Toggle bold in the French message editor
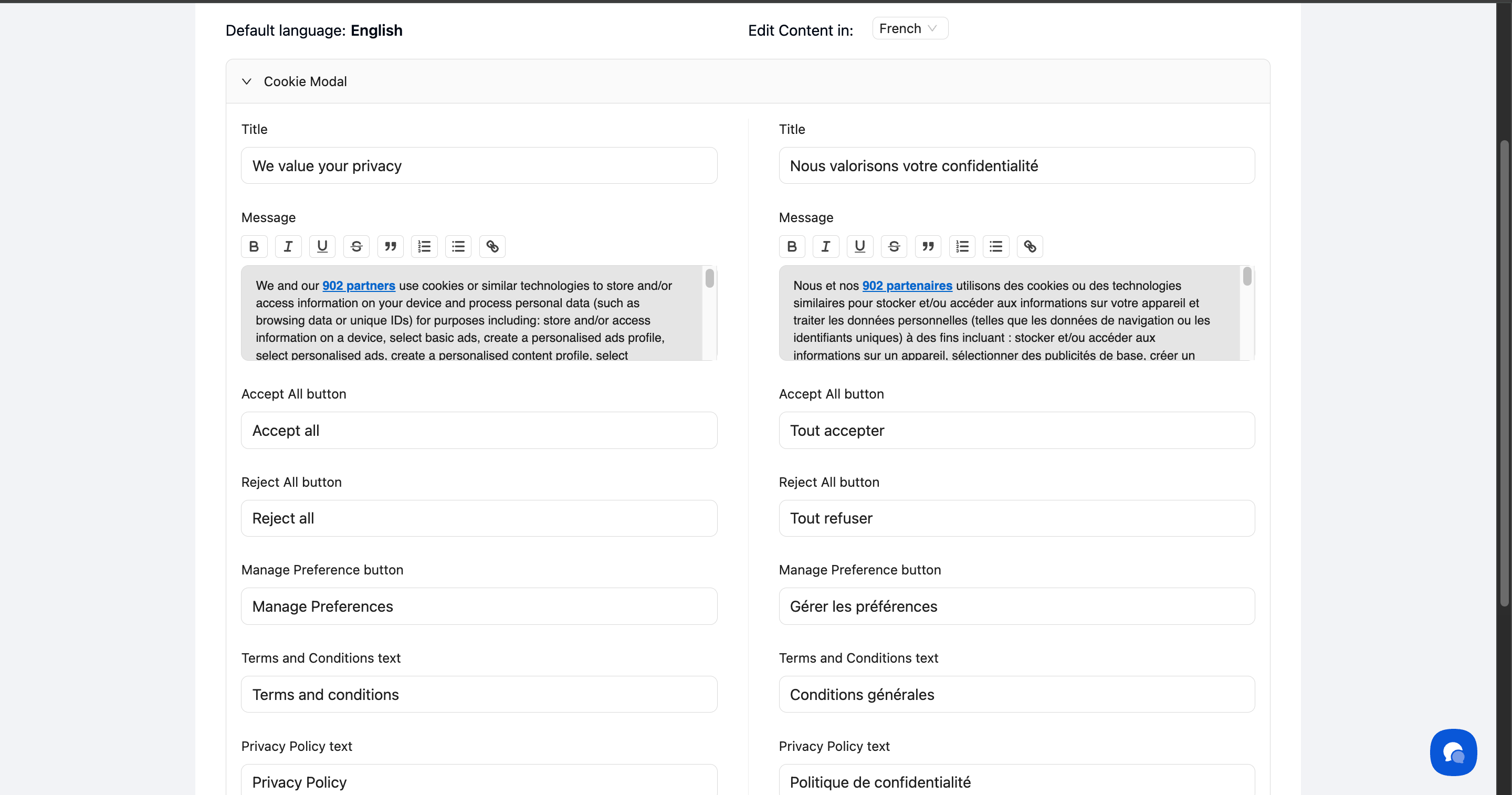 point(791,247)
